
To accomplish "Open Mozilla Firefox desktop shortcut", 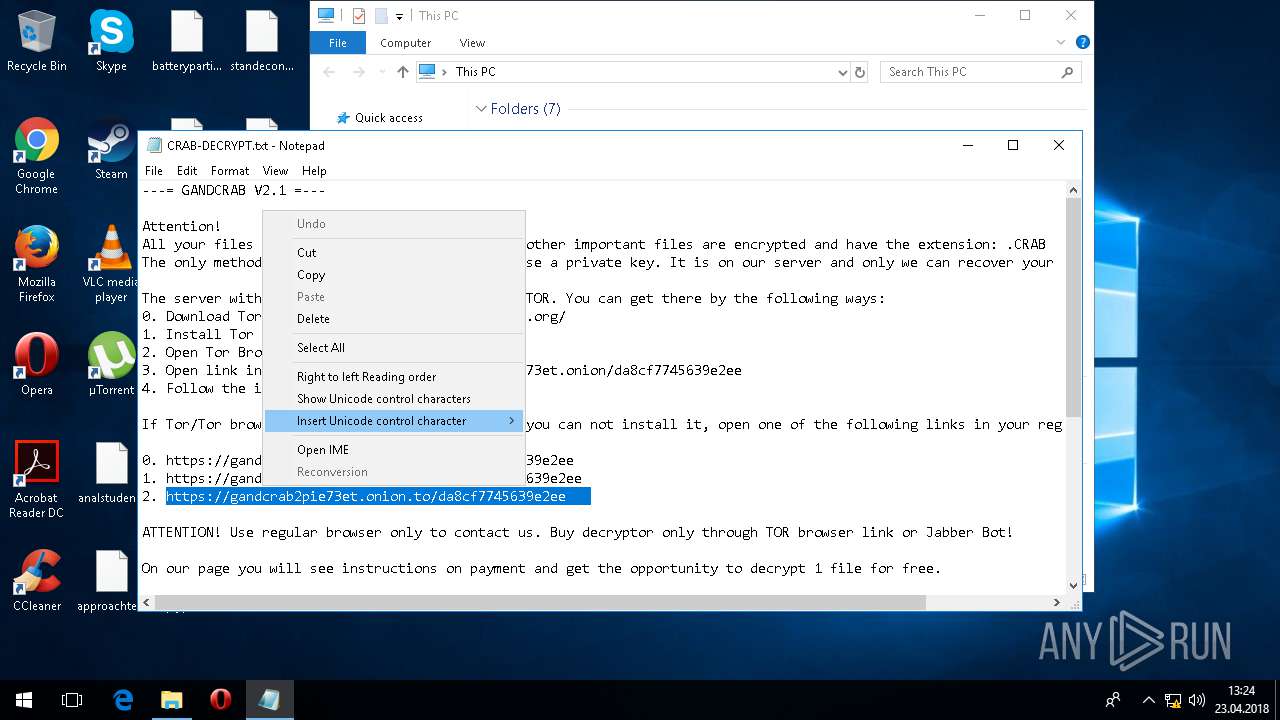I will pos(37,265).
